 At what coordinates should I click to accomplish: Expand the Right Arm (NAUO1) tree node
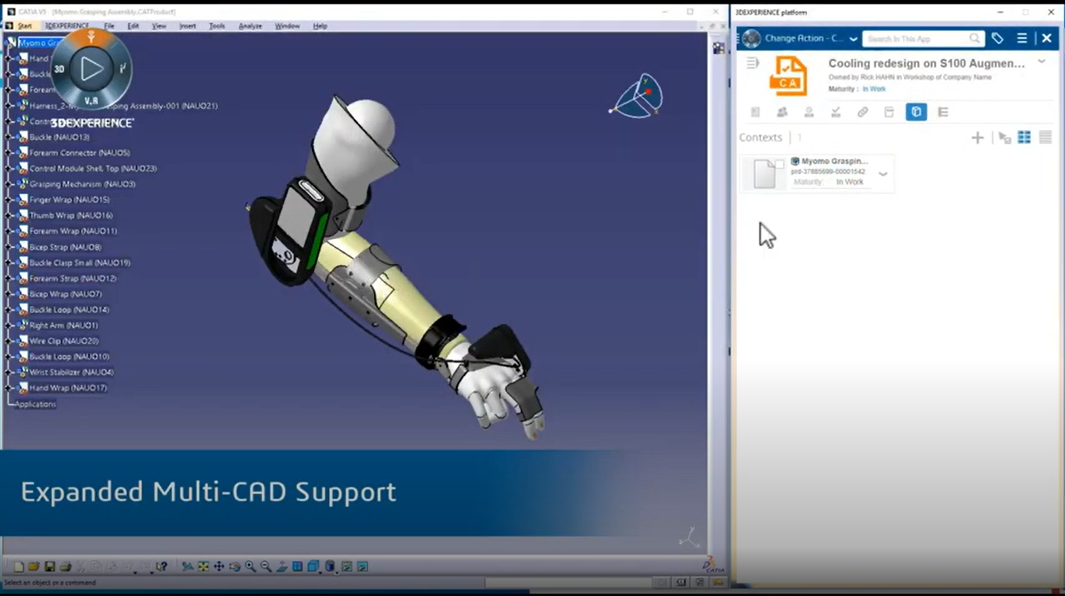tap(10, 326)
